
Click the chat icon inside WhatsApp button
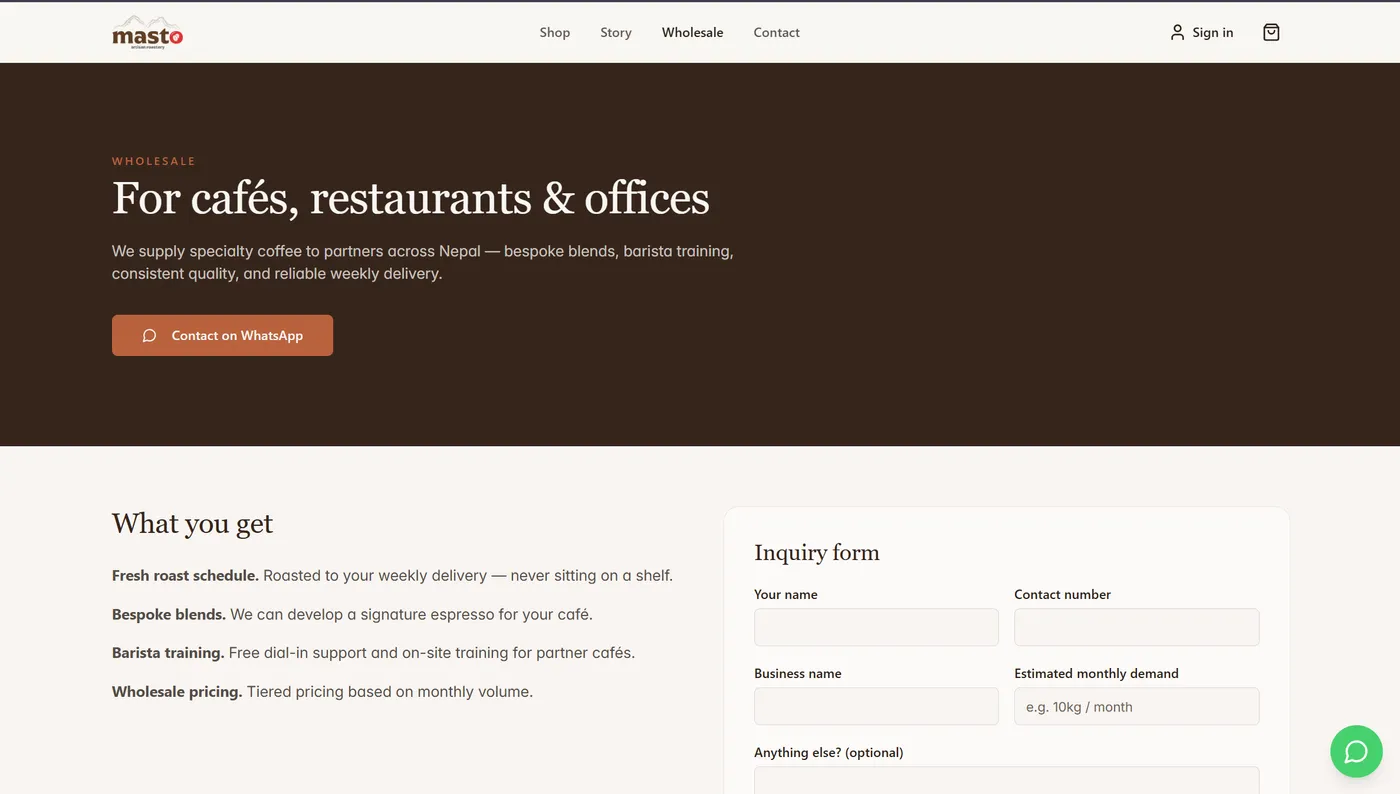[x=150, y=336]
